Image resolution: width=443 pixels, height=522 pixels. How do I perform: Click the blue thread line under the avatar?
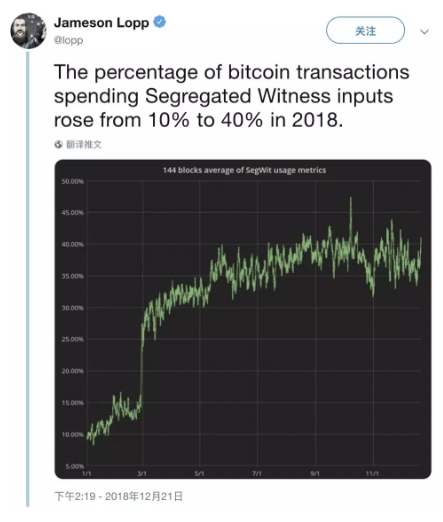28,278
